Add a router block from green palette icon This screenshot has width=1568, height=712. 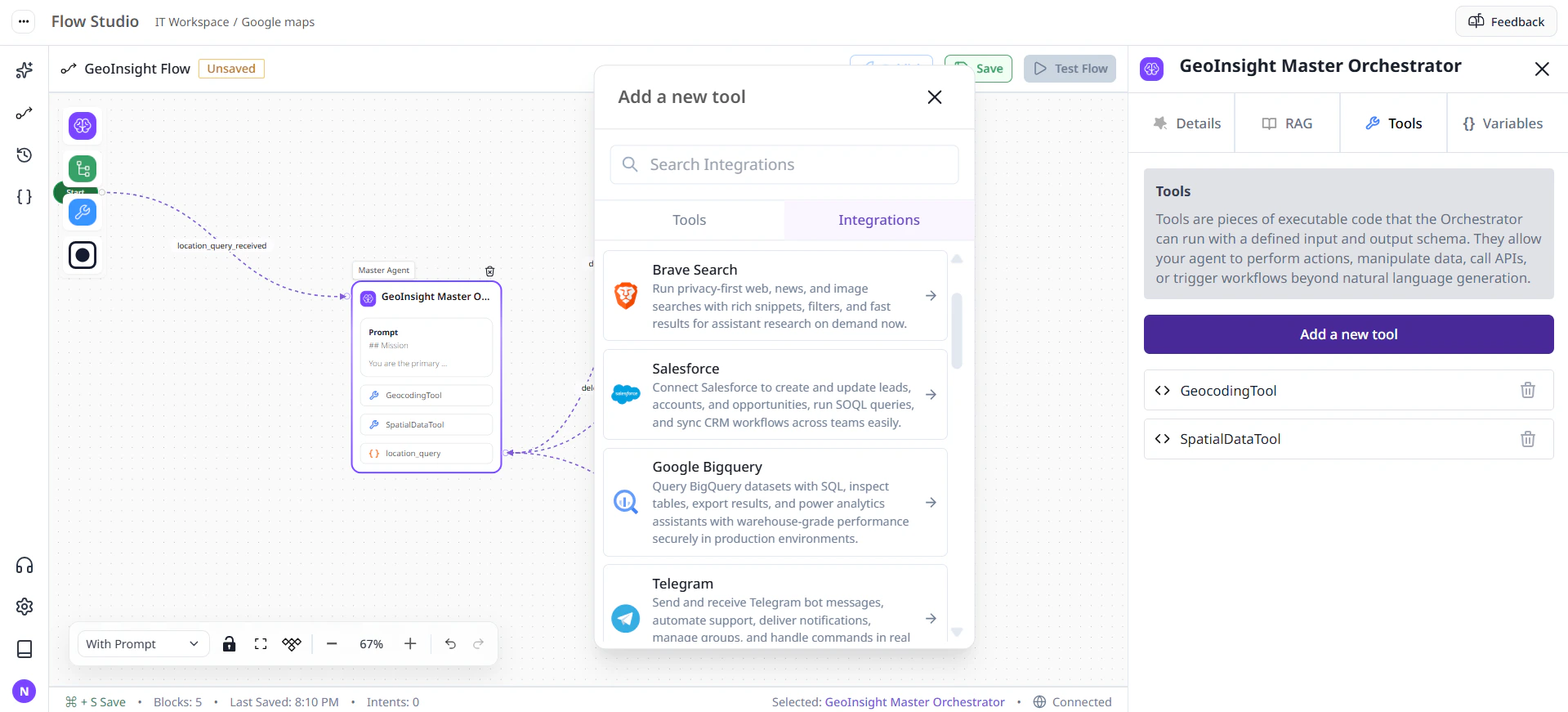point(83,169)
